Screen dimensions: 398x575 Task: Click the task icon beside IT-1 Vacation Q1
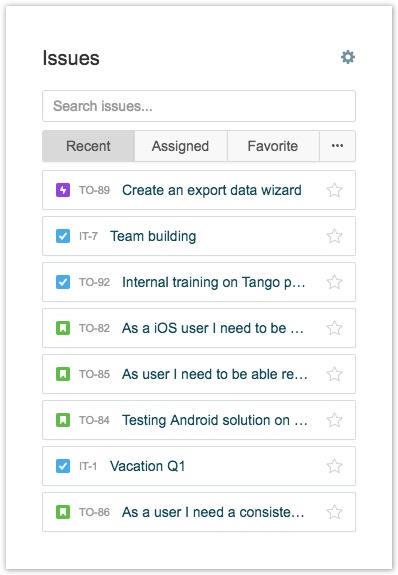click(x=63, y=466)
